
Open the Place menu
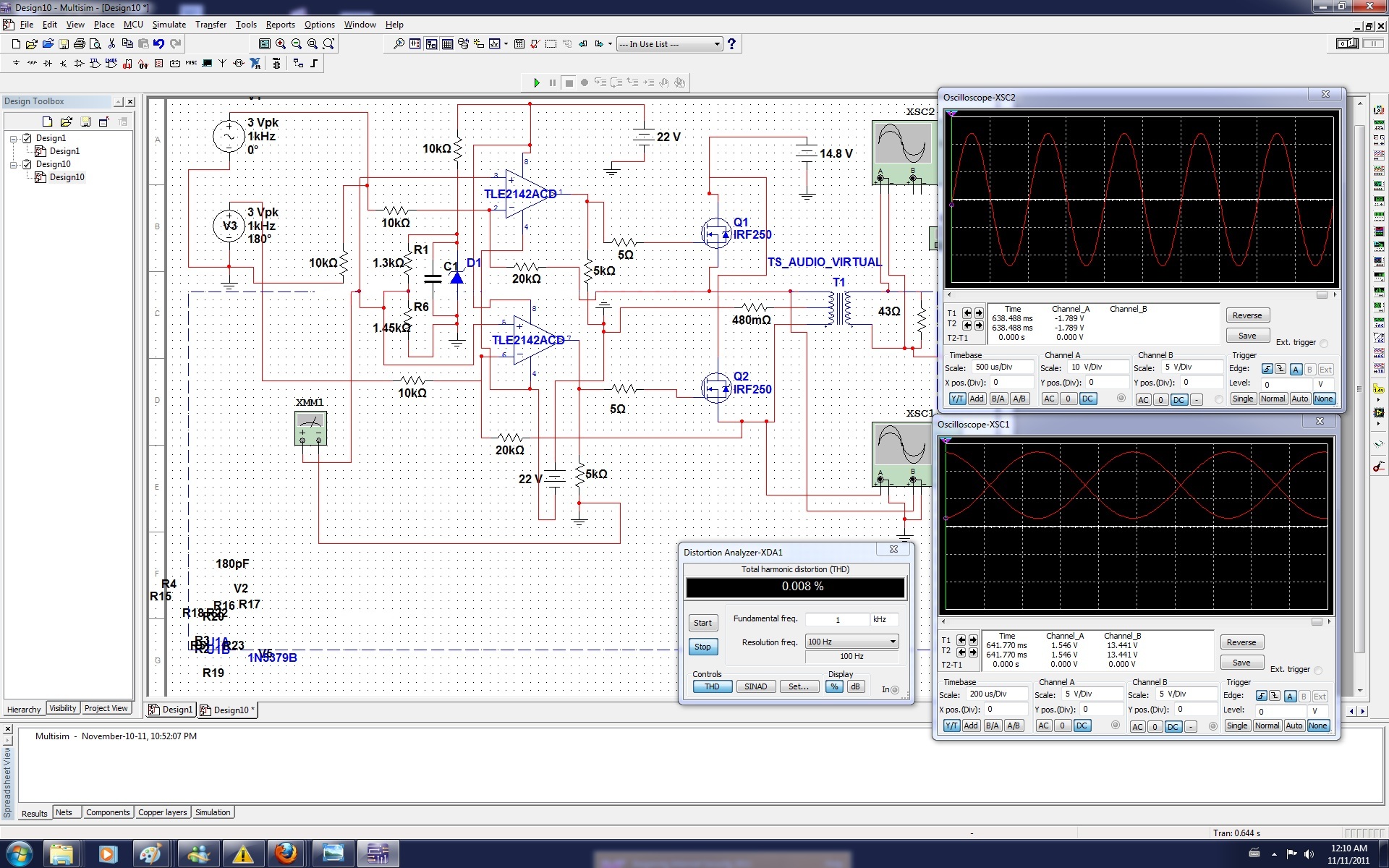click(103, 25)
